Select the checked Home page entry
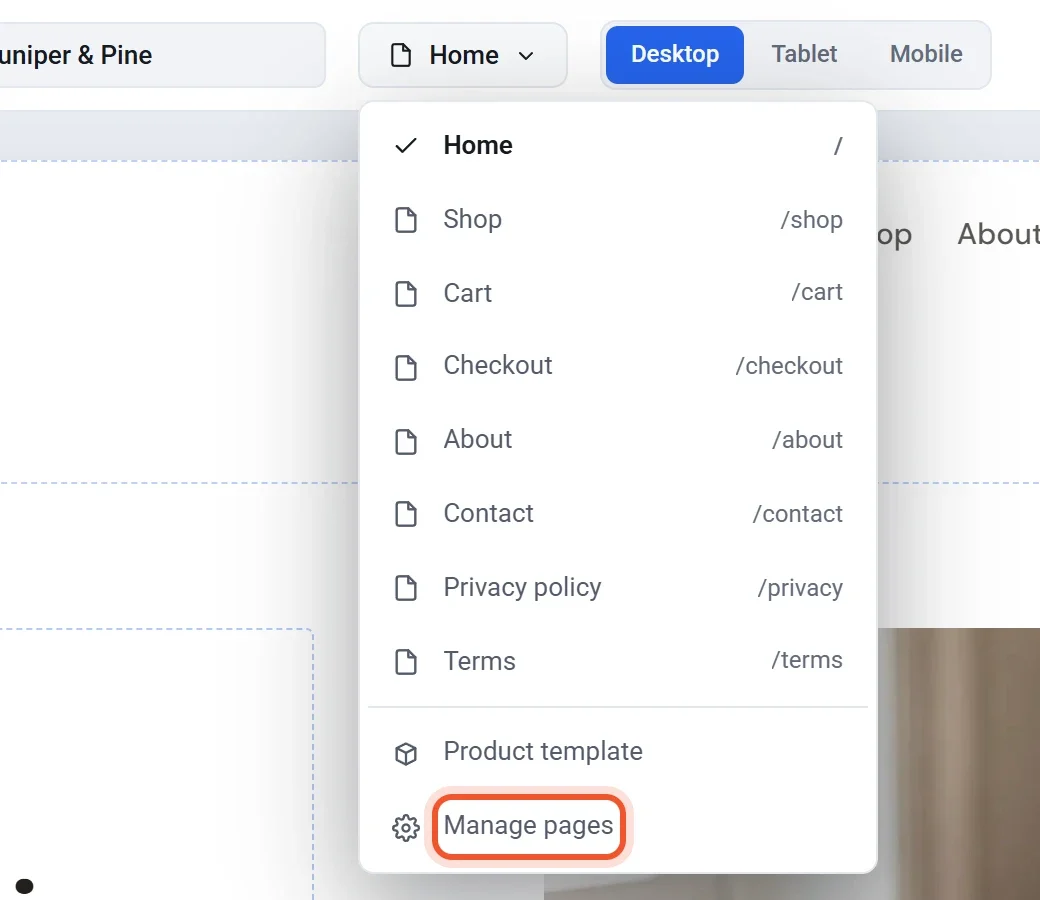Screen dimensions: 1040x900 [x=618, y=145]
